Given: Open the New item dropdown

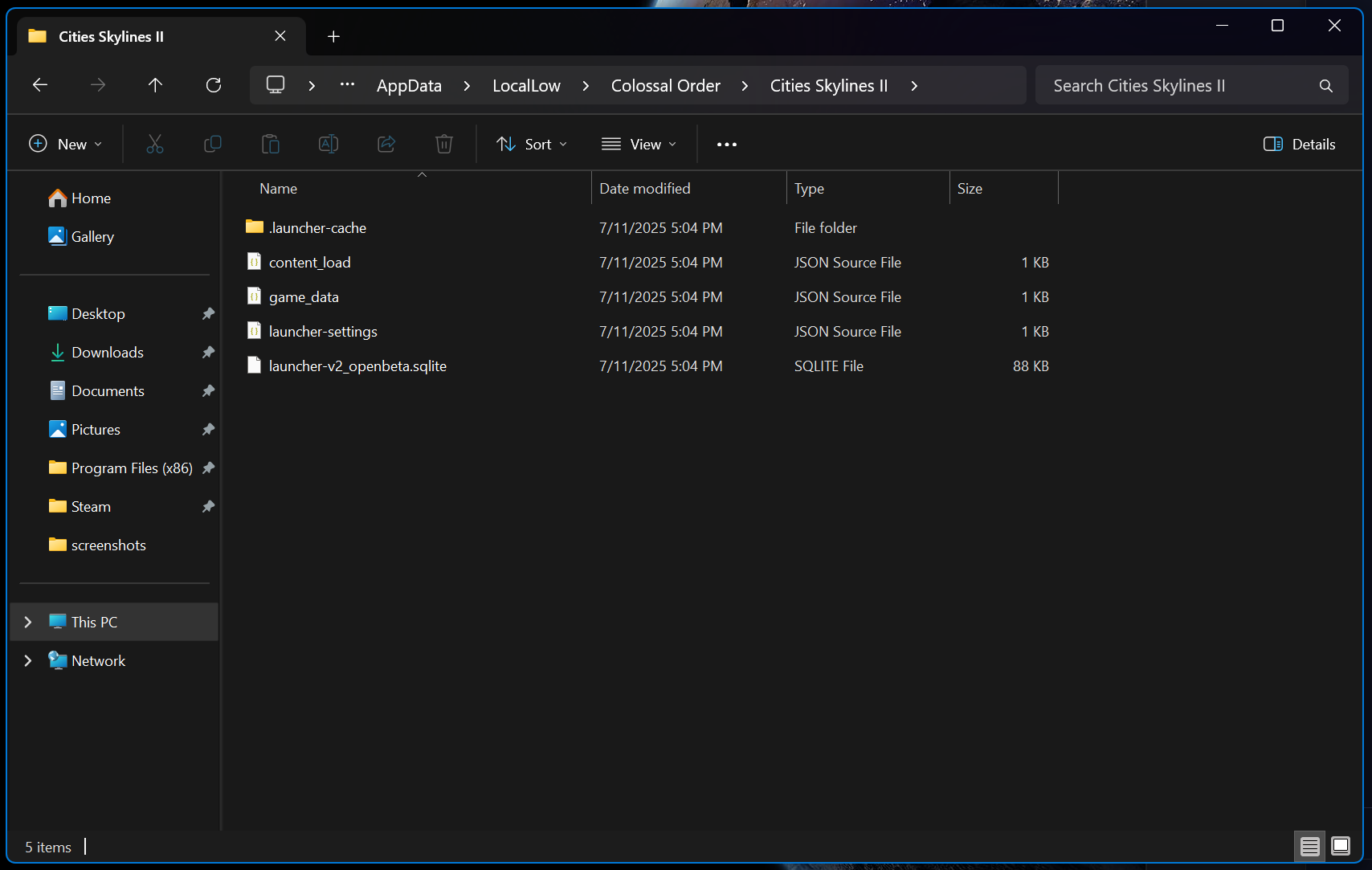Looking at the screenshot, I should point(66,145).
